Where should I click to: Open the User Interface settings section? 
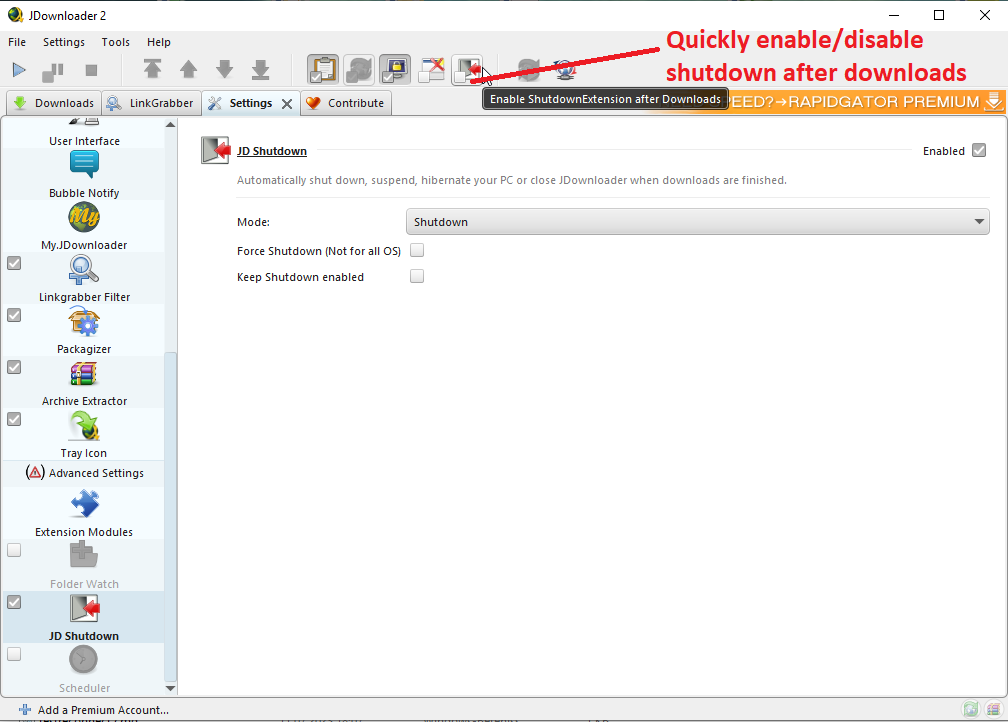click(84, 132)
